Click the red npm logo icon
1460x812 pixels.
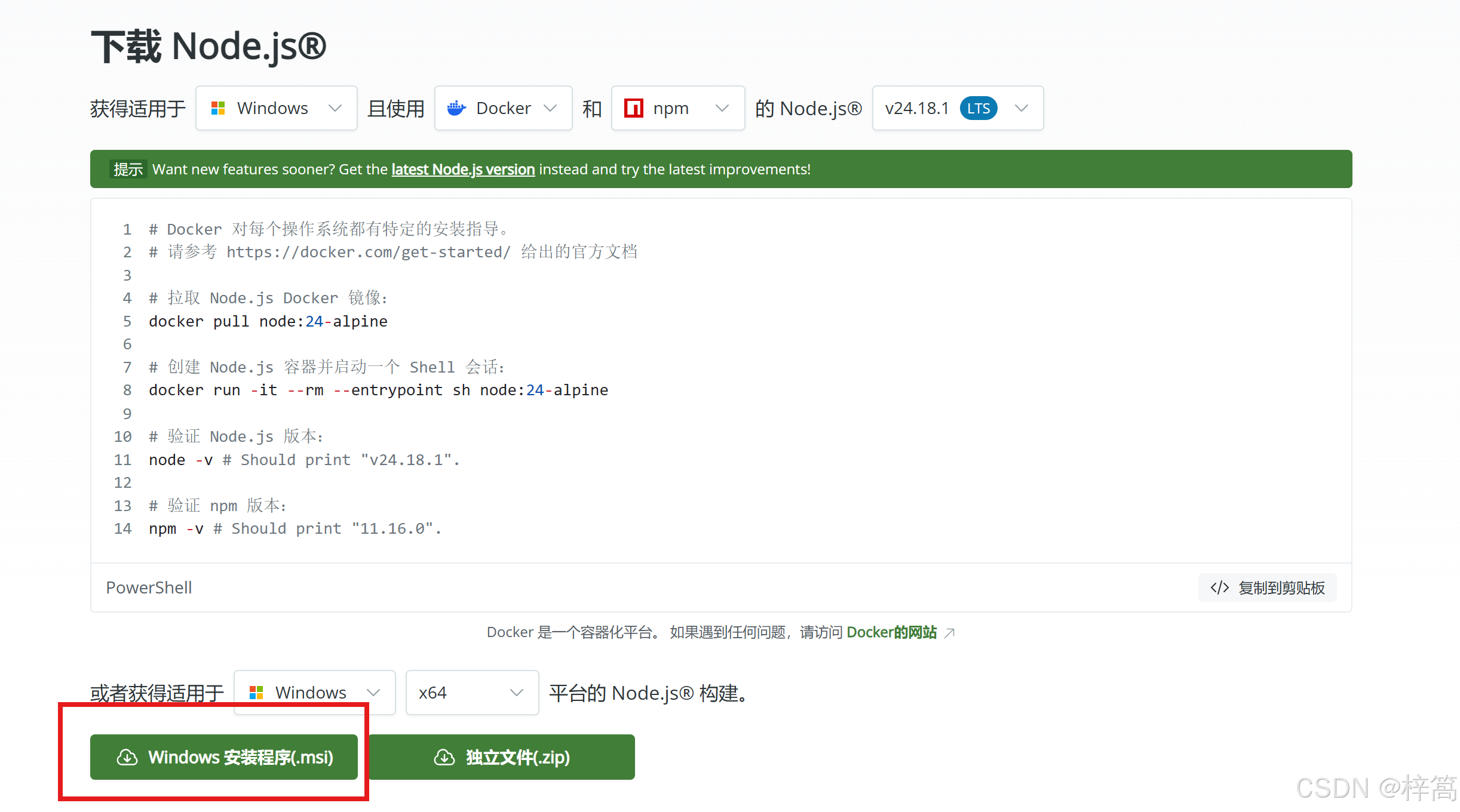(x=633, y=108)
